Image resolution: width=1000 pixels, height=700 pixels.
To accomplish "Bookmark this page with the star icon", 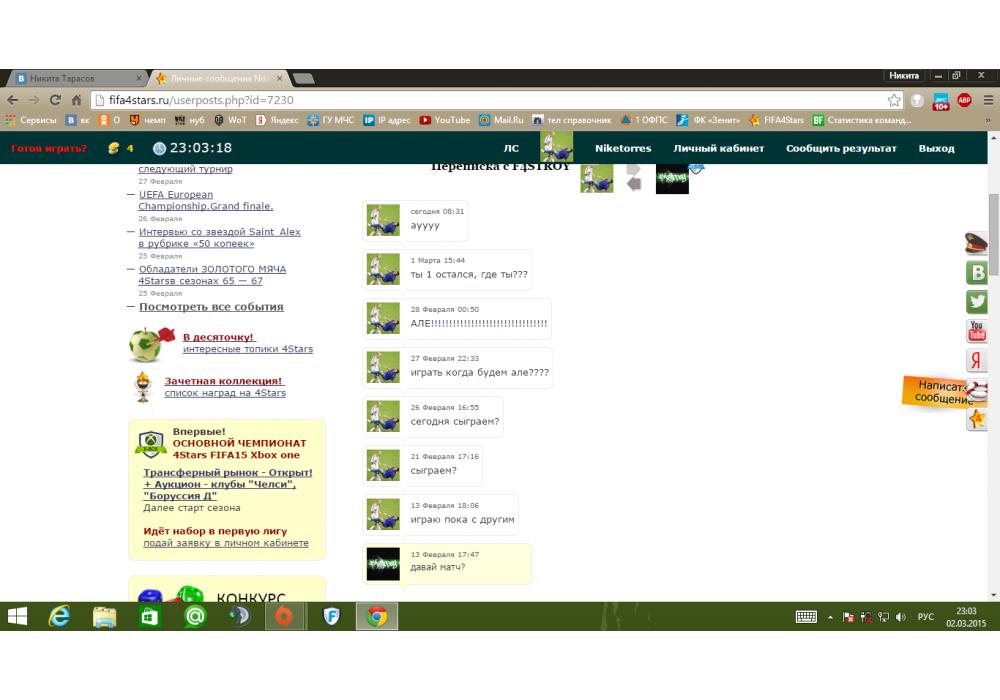I will coord(894,100).
